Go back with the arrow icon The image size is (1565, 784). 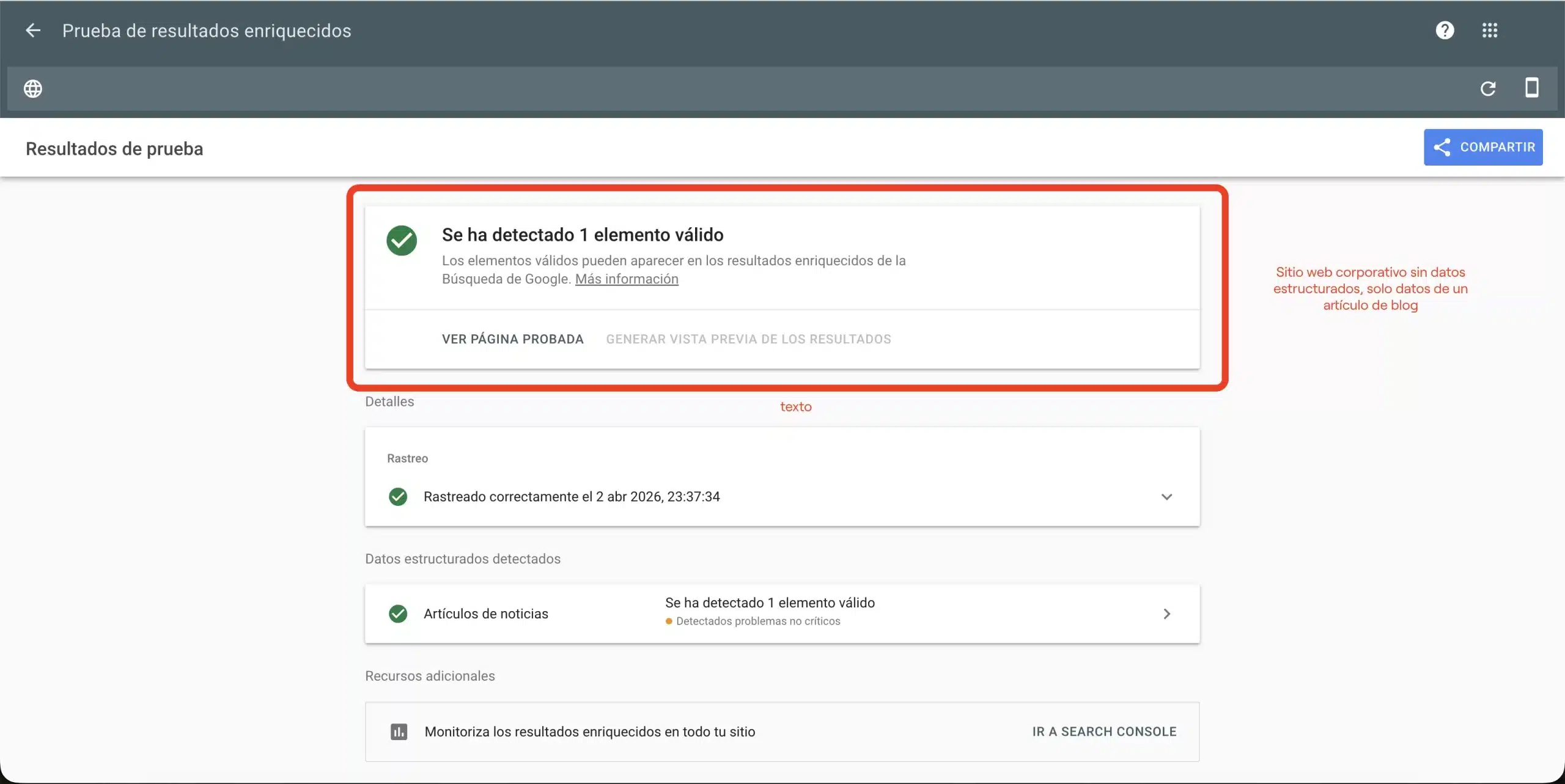tap(33, 31)
